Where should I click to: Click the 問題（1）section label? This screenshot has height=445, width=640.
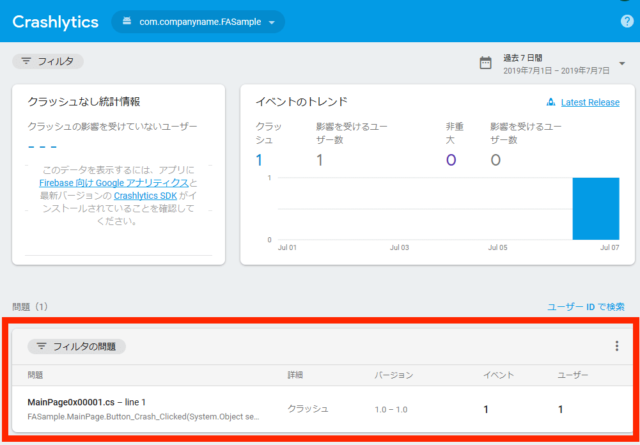(x=30, y=307)
